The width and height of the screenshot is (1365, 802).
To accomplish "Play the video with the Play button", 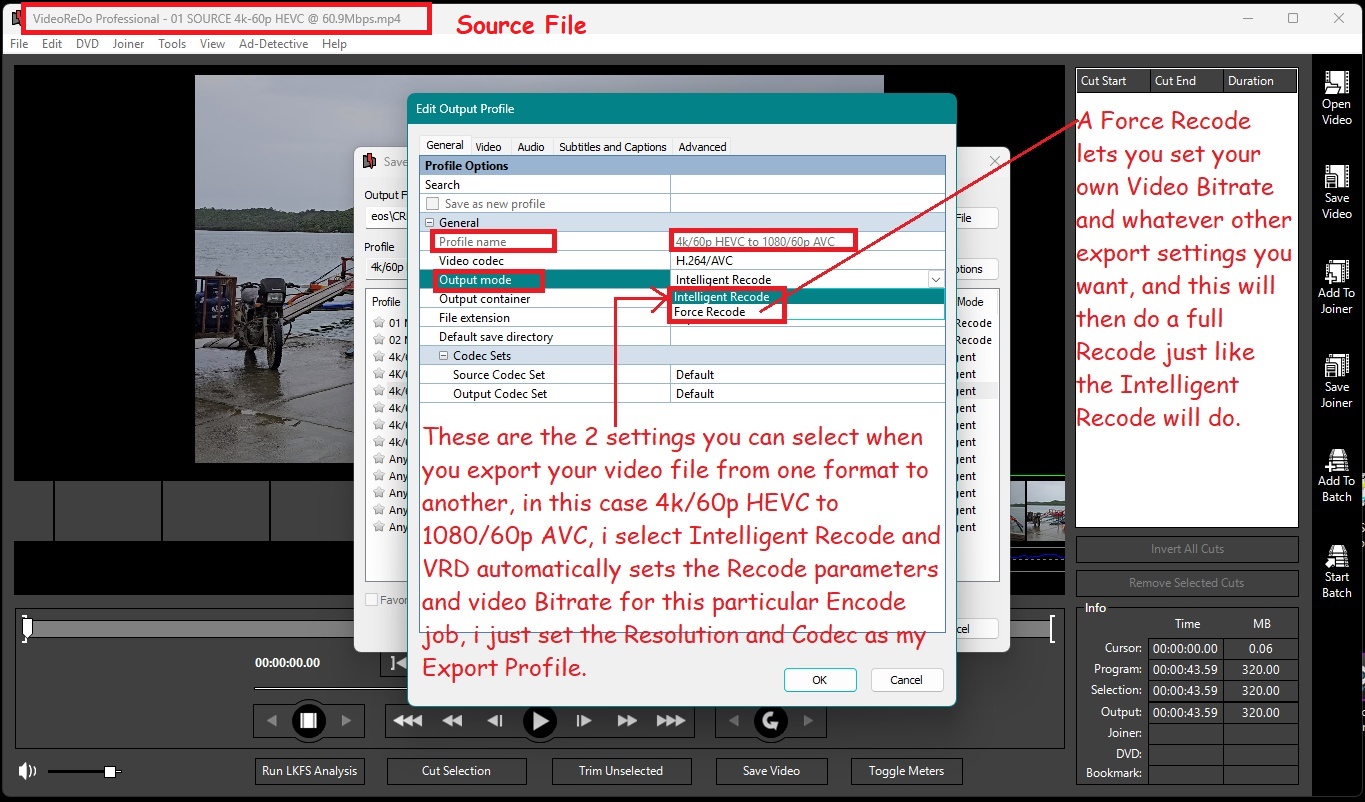I will [540, 720].
